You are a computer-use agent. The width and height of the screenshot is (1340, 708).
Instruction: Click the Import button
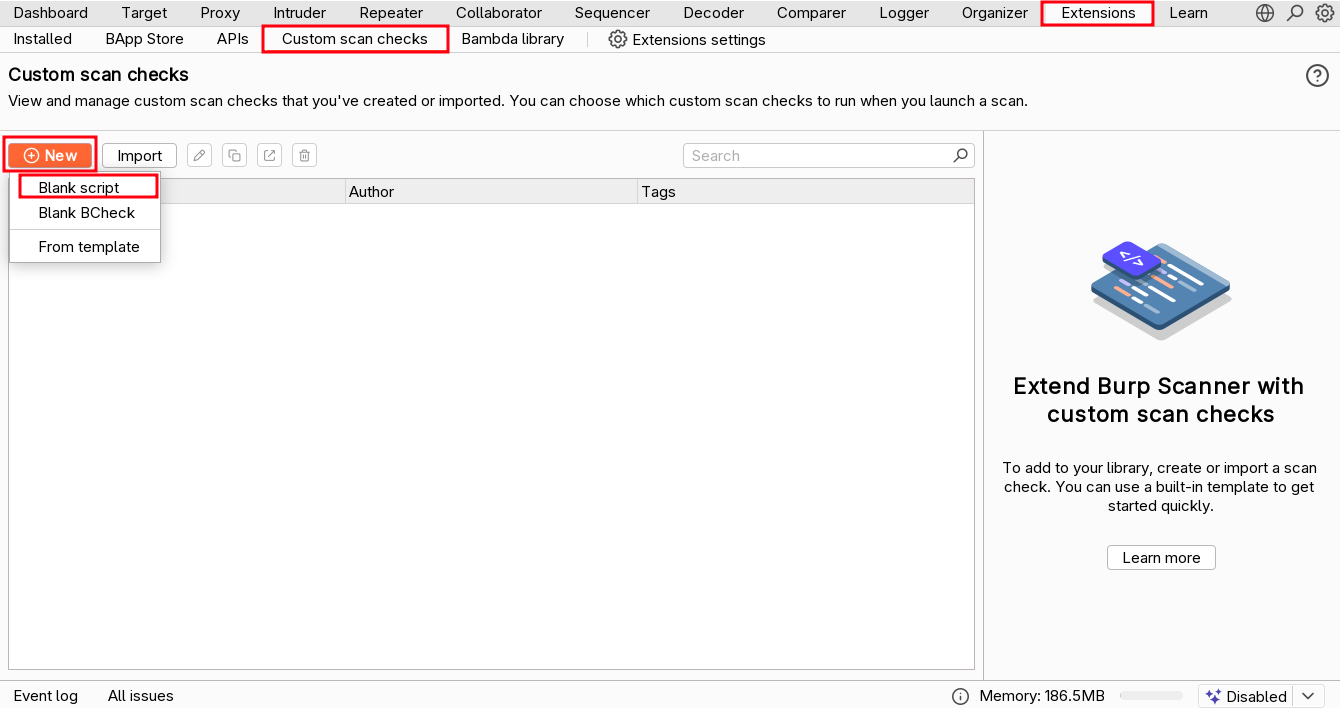point(139,155)
